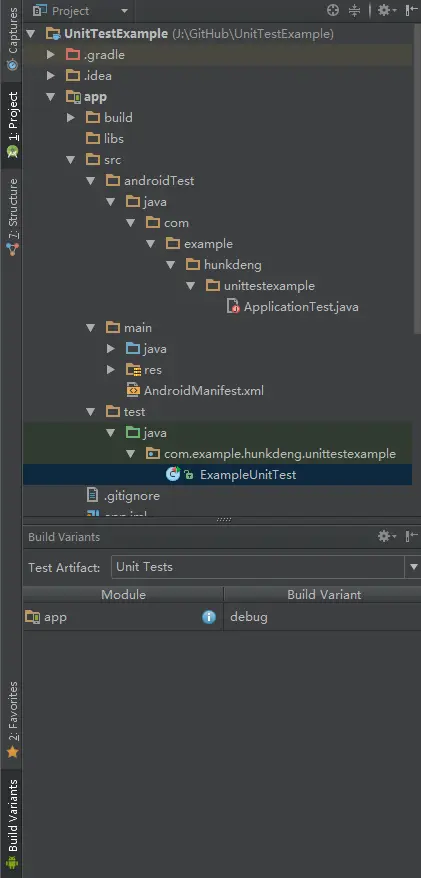Click the res resources folder icon
Viewport: 421px width, 878px height.
pyautogui.click(x=133, y=370)
